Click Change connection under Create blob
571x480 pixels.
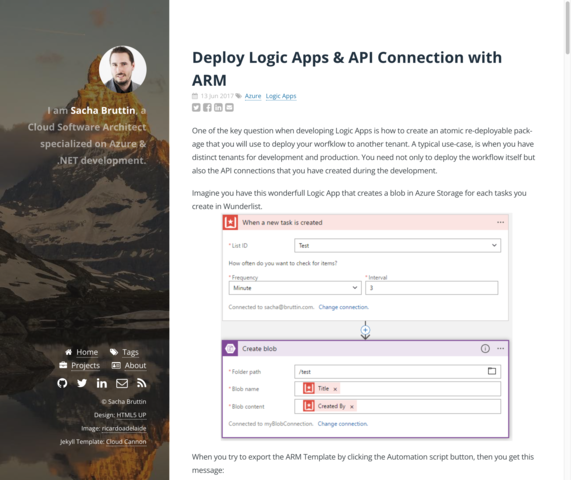click(343, 424)
